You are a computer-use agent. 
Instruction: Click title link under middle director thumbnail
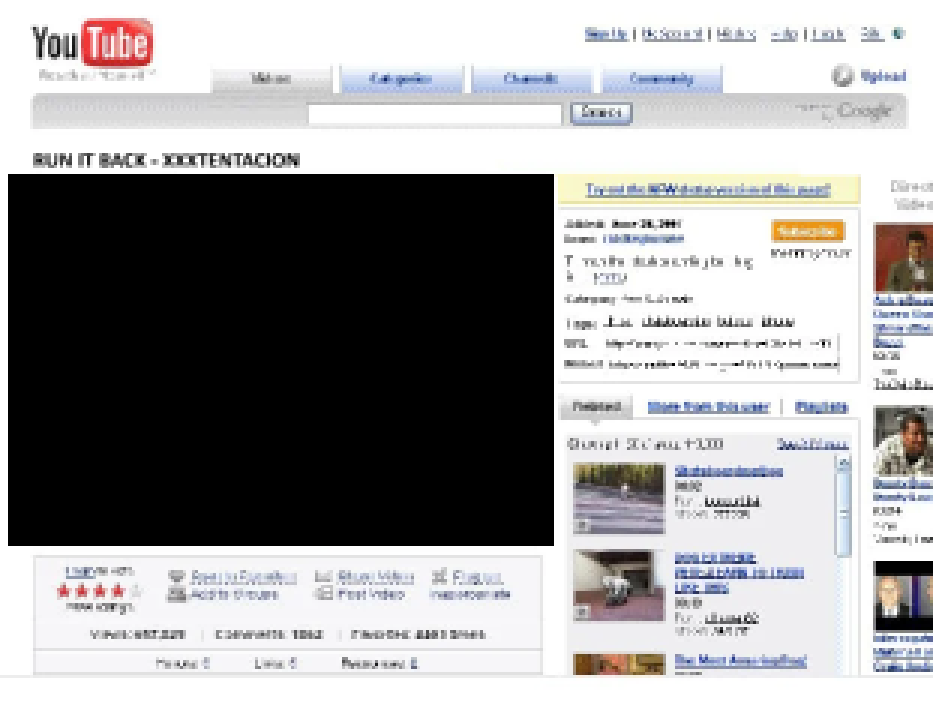click(x=903, y=489)
